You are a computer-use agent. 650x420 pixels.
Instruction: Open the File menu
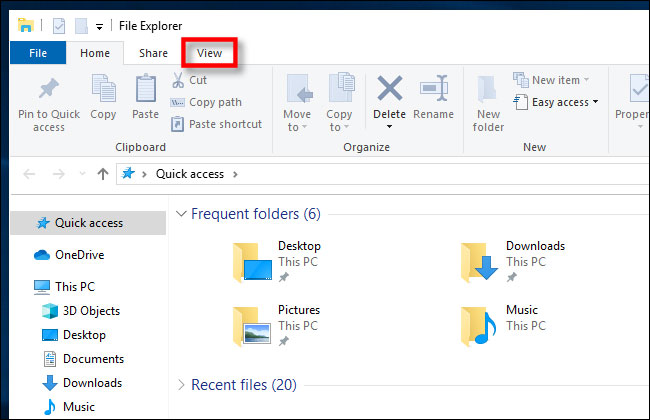click(x=38, y=53)
